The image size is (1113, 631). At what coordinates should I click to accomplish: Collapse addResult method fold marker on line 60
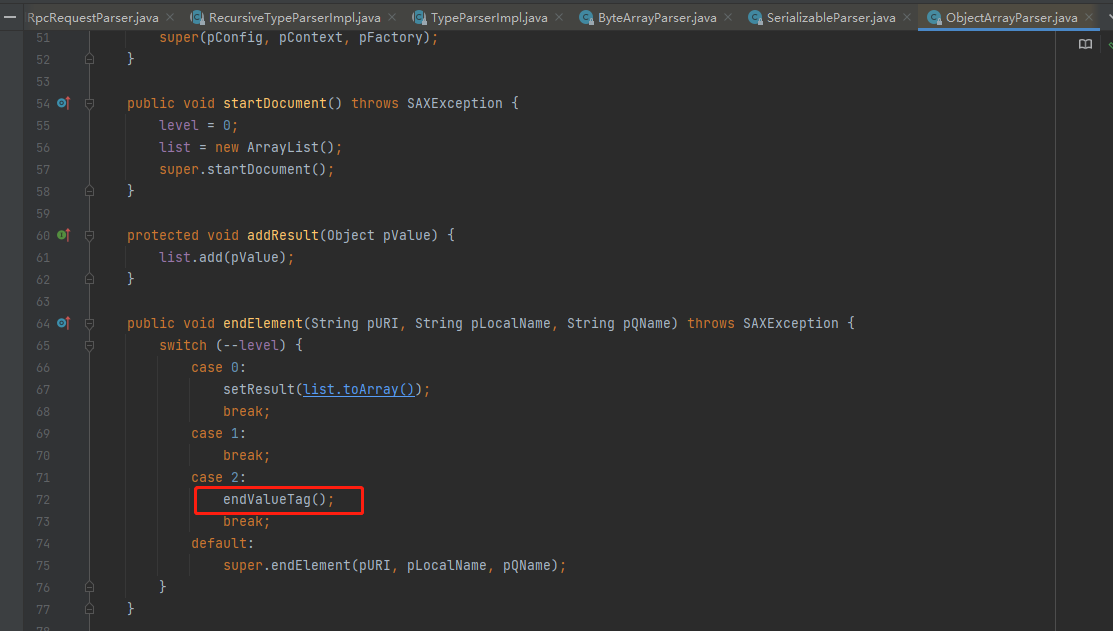[x=89, y=236]
